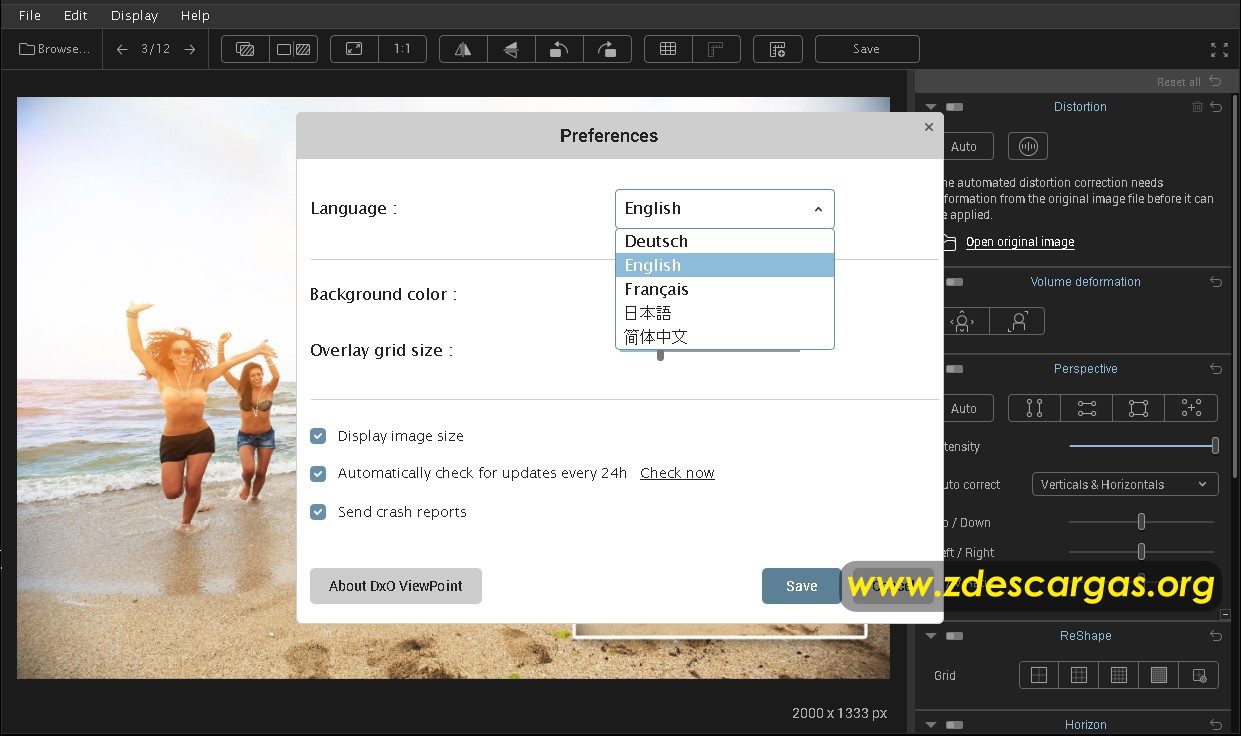
Task: Toggle the Volume deformation switch
Action: pos(955,282)
